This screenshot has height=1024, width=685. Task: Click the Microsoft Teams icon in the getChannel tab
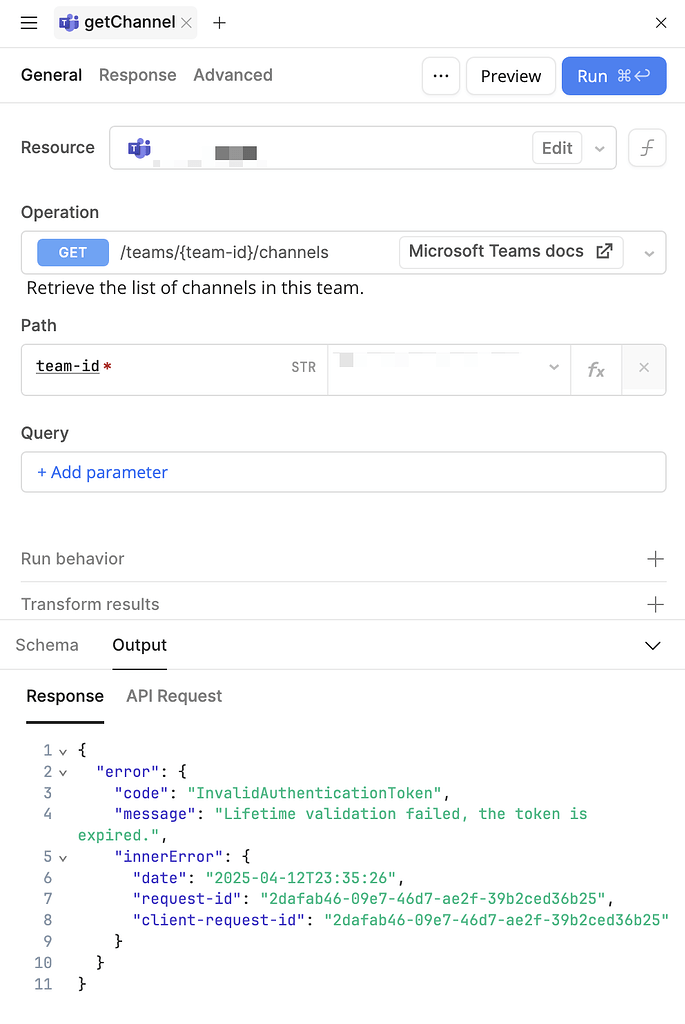(x=69, y=22)
